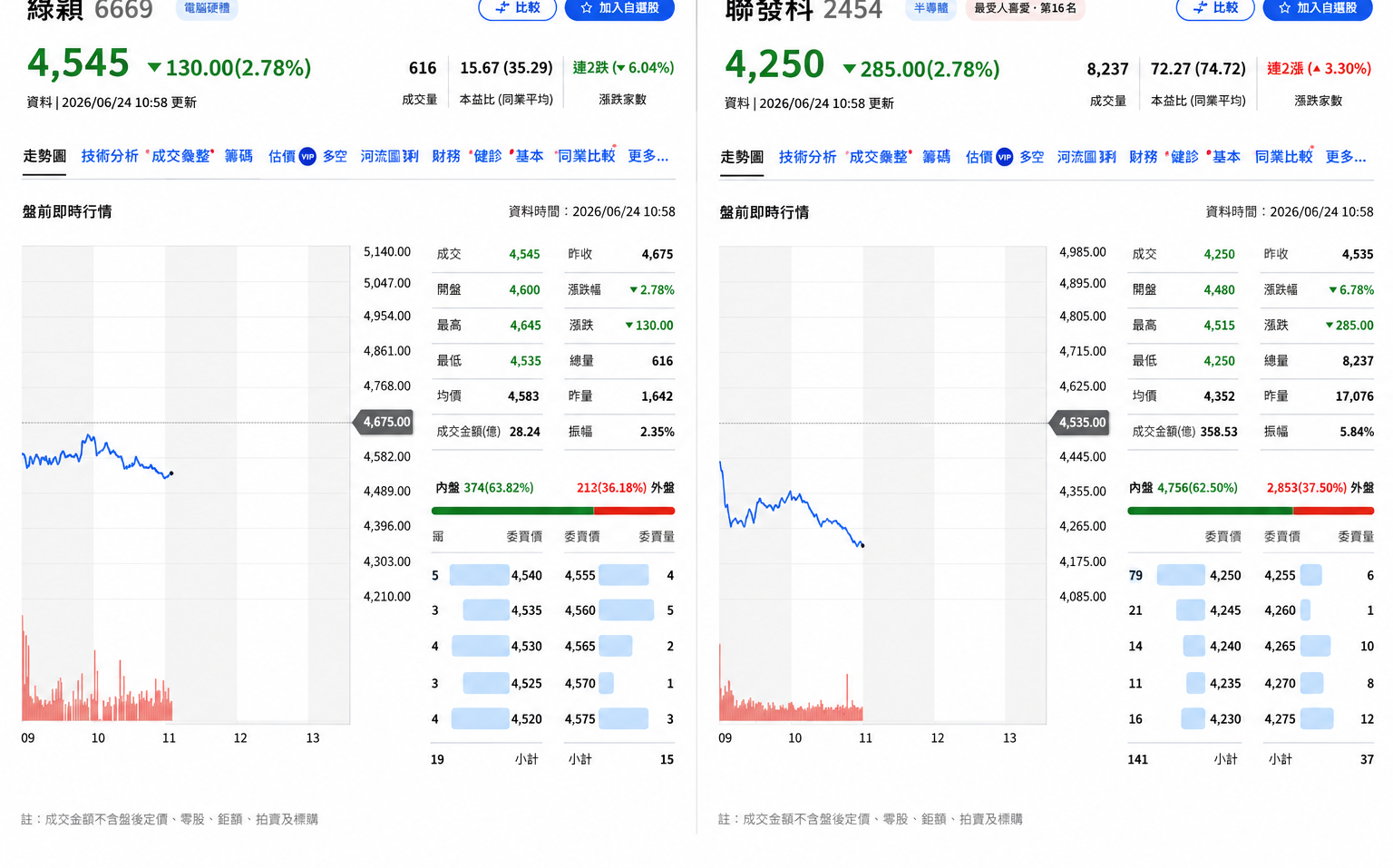
Task: Click 加入自選股 button in 綠穎 panel
Action: 619,8
